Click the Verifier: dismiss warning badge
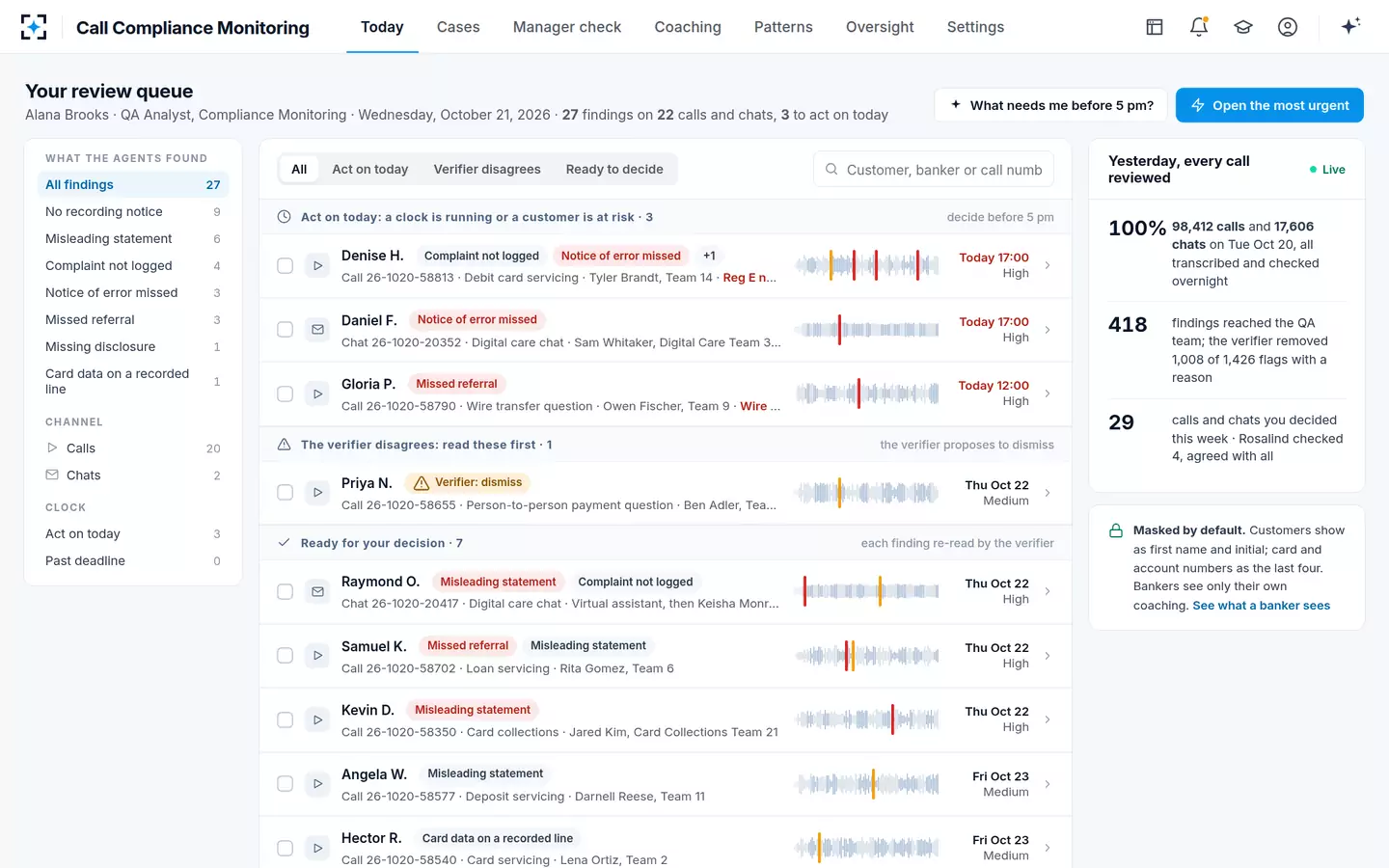Image resolution: width=1389 pixels, height=868 pixels. [467, 482]
